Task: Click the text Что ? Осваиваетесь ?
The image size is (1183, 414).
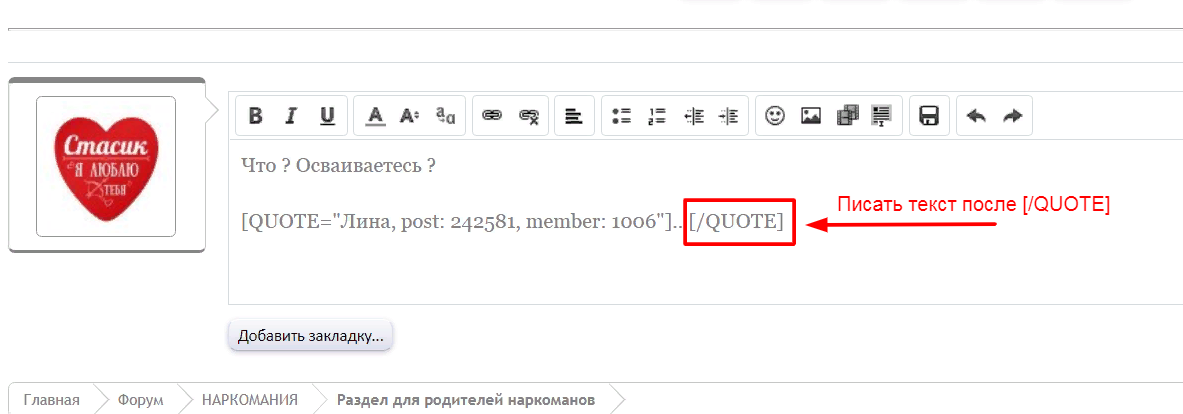Action: 338,165
